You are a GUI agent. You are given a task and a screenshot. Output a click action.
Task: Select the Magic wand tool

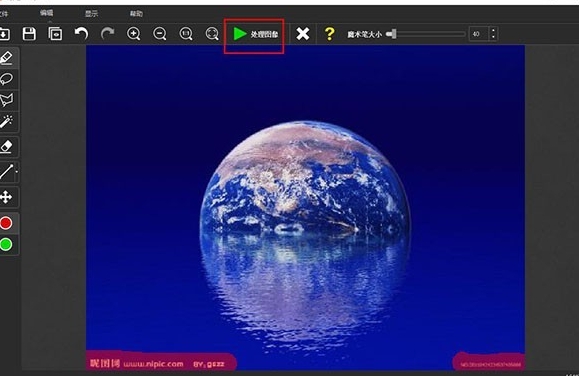[x=6, y=122]
